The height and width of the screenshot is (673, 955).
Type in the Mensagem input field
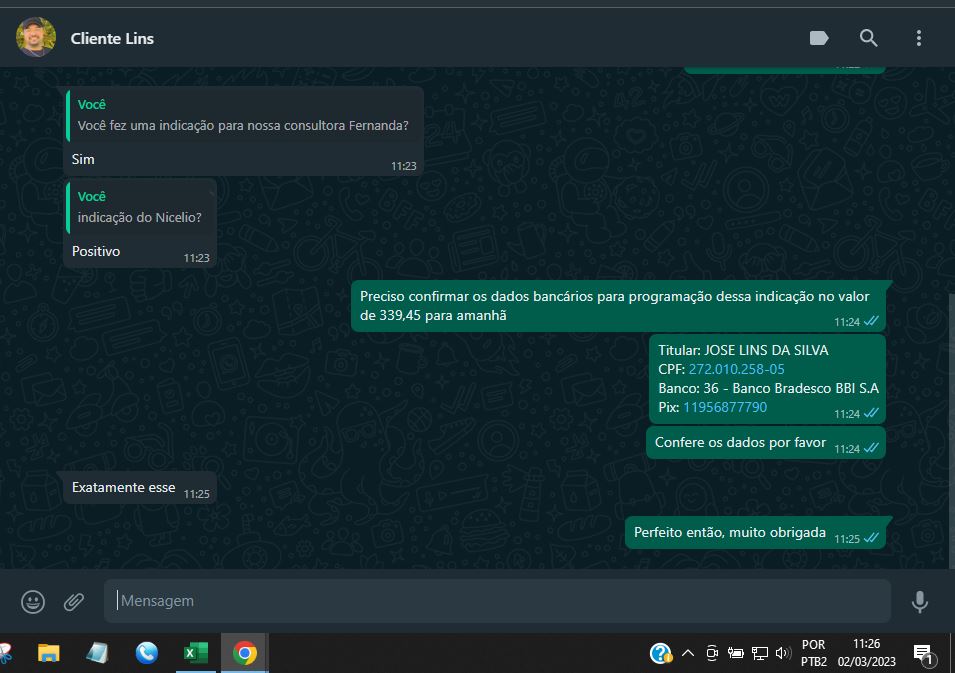click(x=495, y=601)
